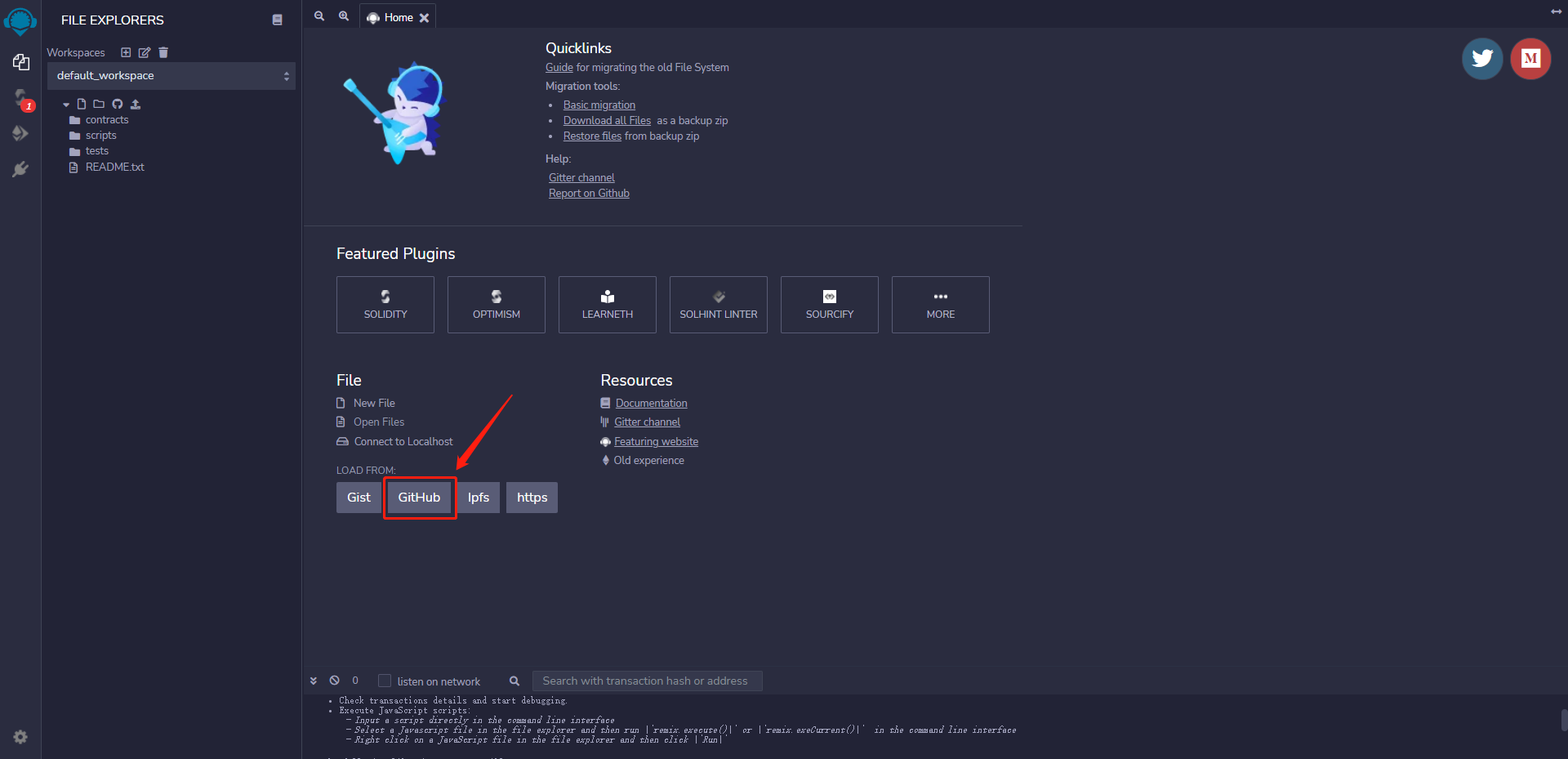This screenshot has width=1568, height=759.
Task: Open Gitter channel link under Resources
Action: click(x=647, y=422)
